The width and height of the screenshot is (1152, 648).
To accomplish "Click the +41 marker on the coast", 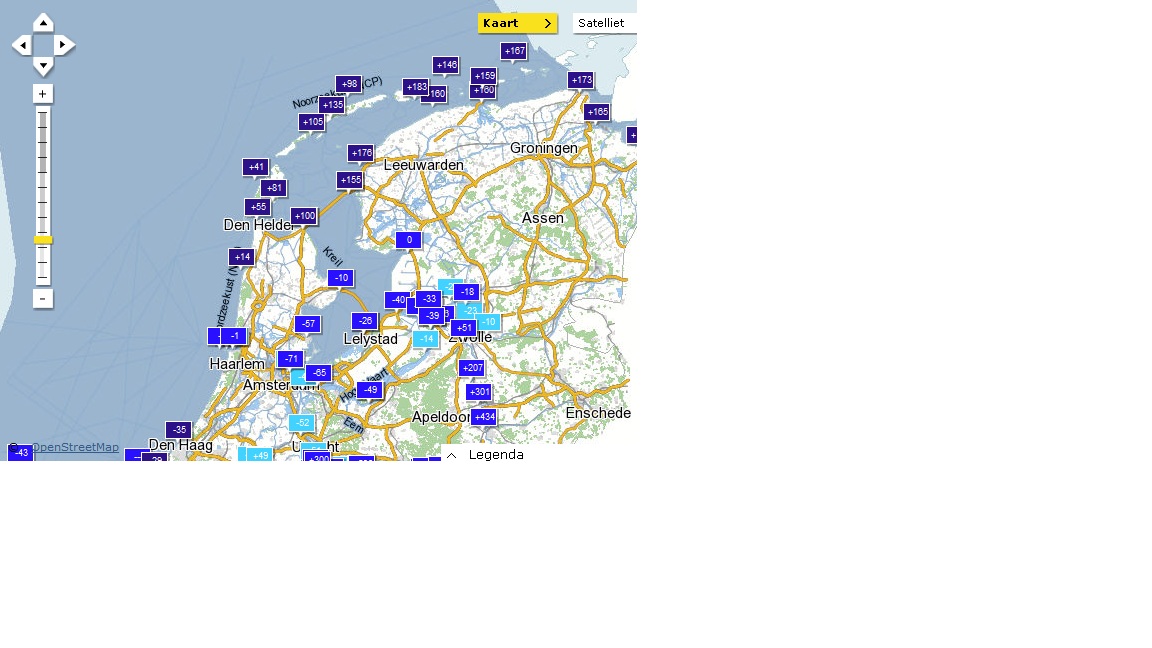I will point(255,167).
